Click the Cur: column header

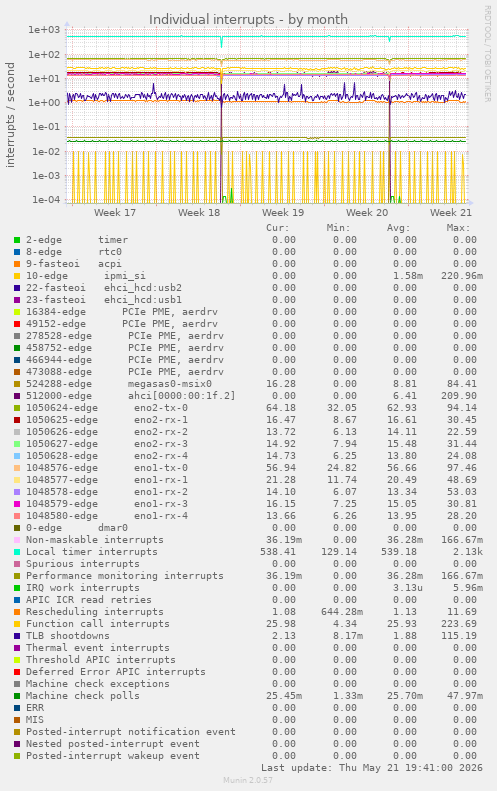[278, 228]
